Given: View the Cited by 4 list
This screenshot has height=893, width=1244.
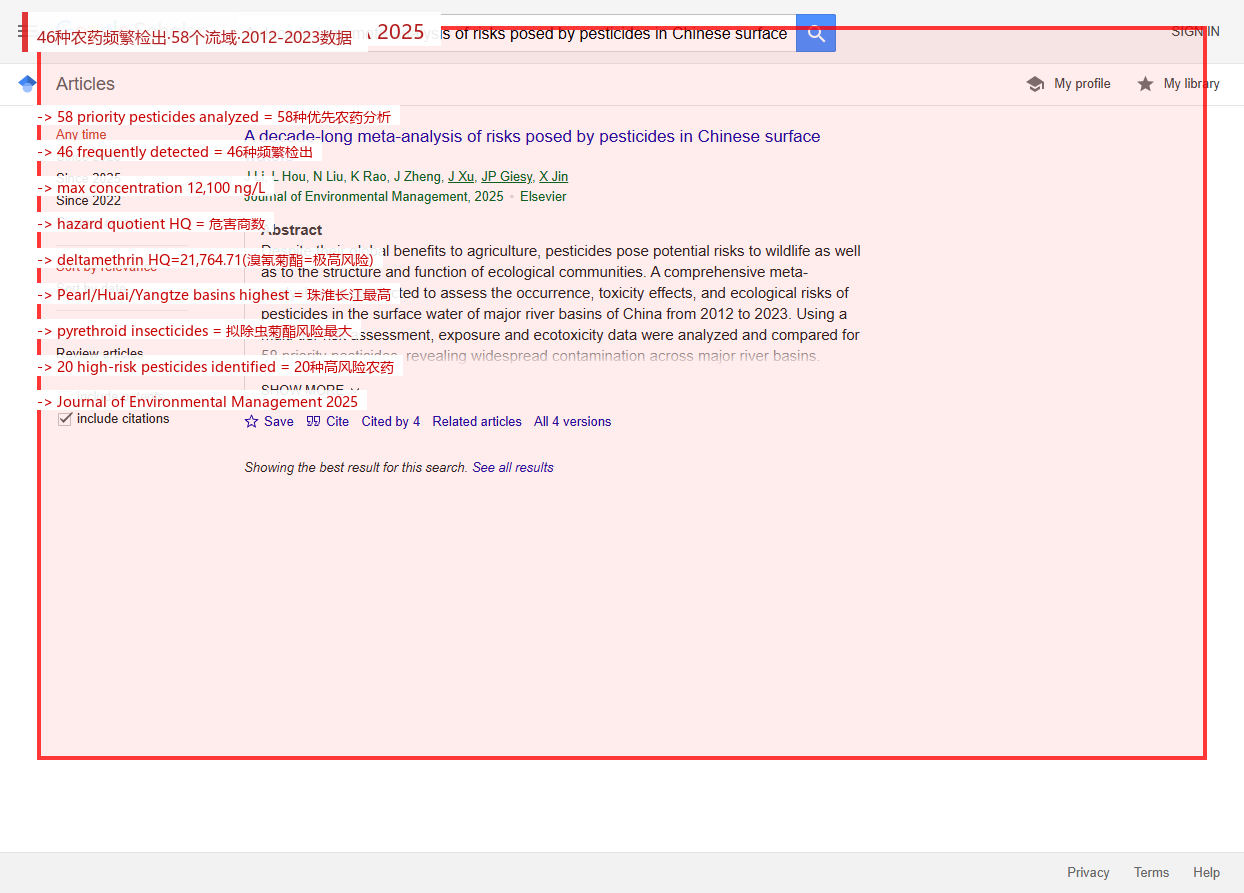Looking at the screenshot, I should [391, 421].
